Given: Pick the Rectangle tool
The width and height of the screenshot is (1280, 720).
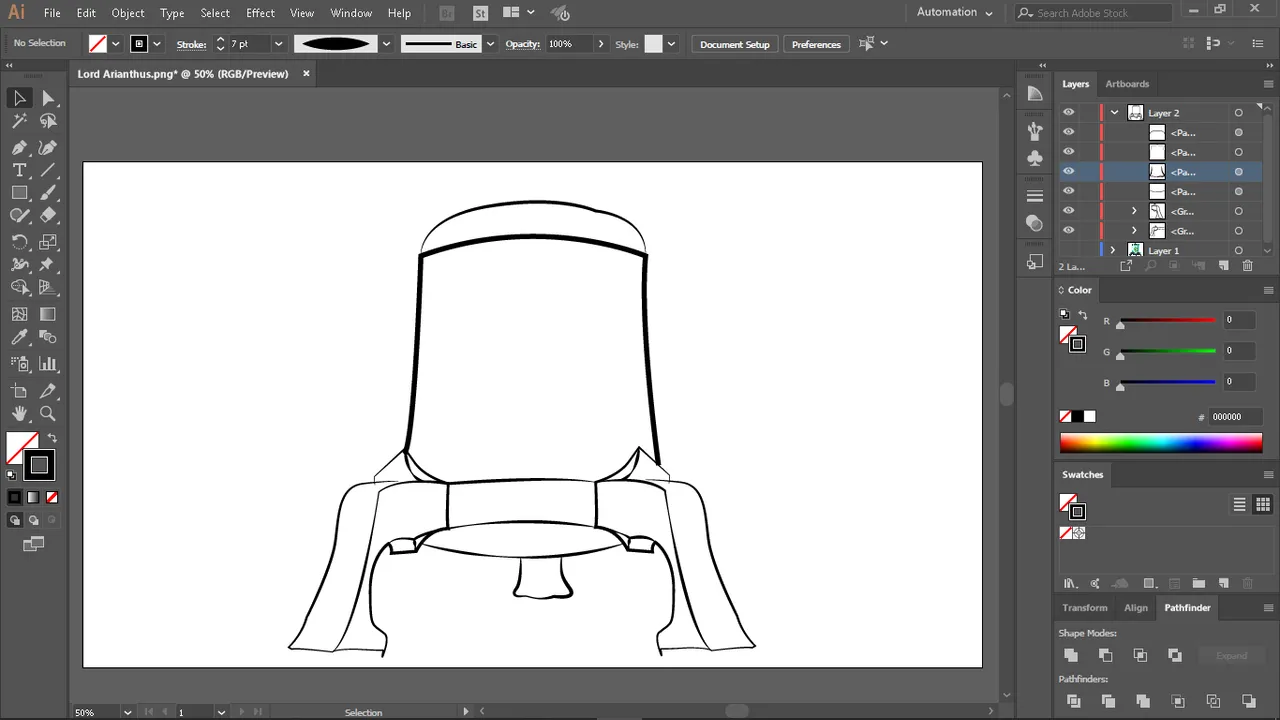Looking at the screenshot, I should pyautogui.click(x=19, y=193).
